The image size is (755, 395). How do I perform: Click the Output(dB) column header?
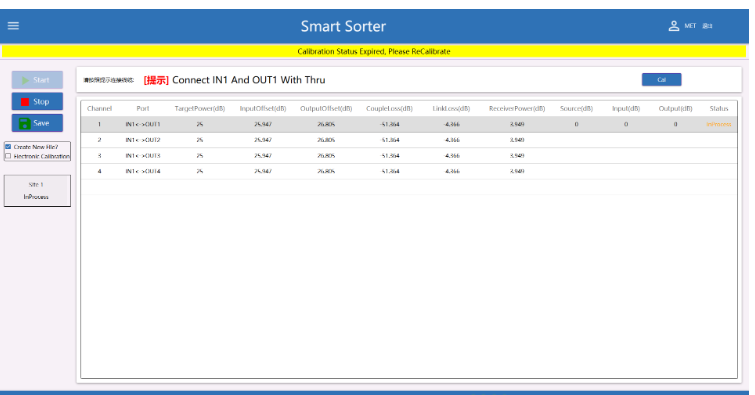click(675, 108)
